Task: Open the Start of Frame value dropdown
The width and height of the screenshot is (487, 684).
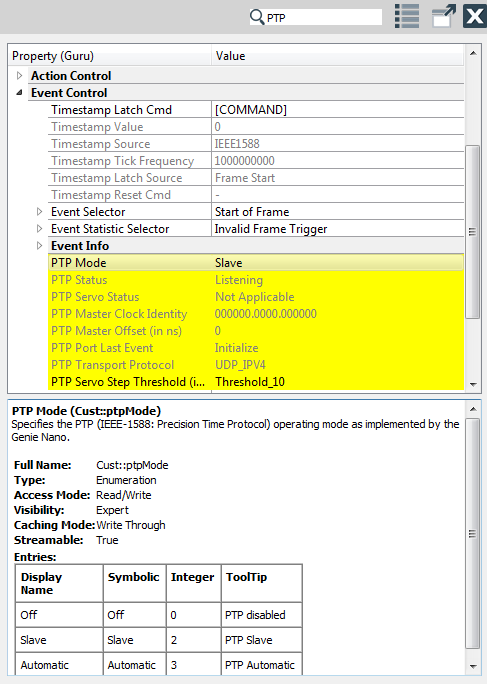Action: [x=338, y=212]
